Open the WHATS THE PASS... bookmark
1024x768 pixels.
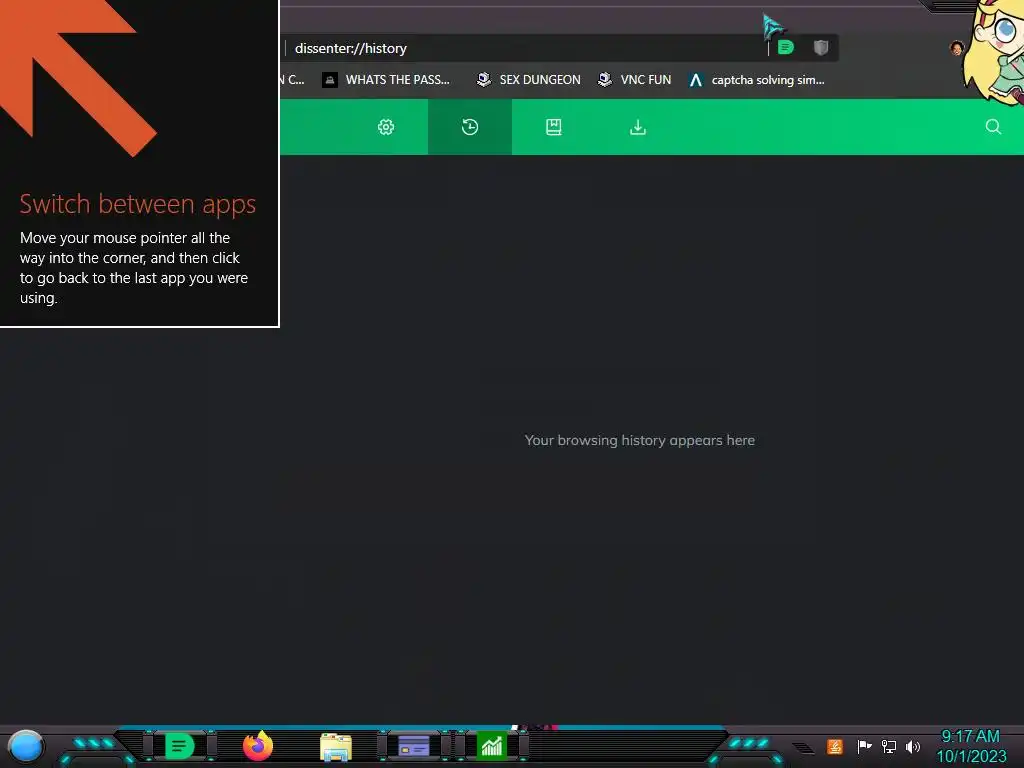click(x=386, y=80)
